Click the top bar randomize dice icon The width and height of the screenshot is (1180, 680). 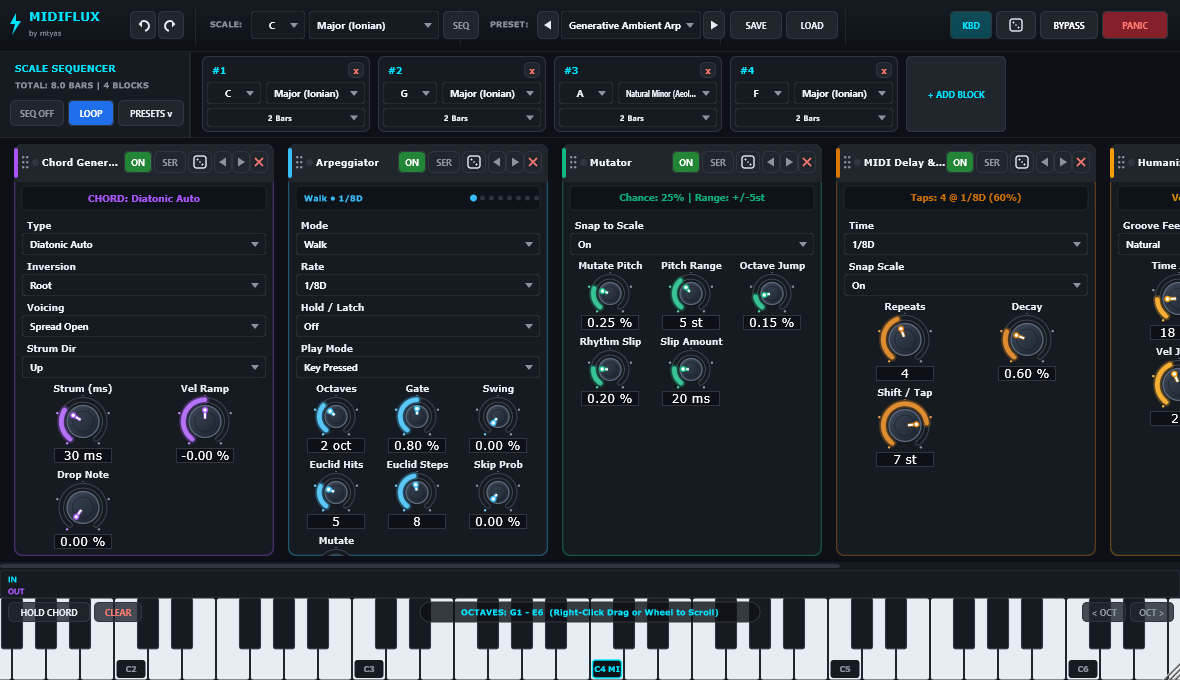click(1015, 26)
